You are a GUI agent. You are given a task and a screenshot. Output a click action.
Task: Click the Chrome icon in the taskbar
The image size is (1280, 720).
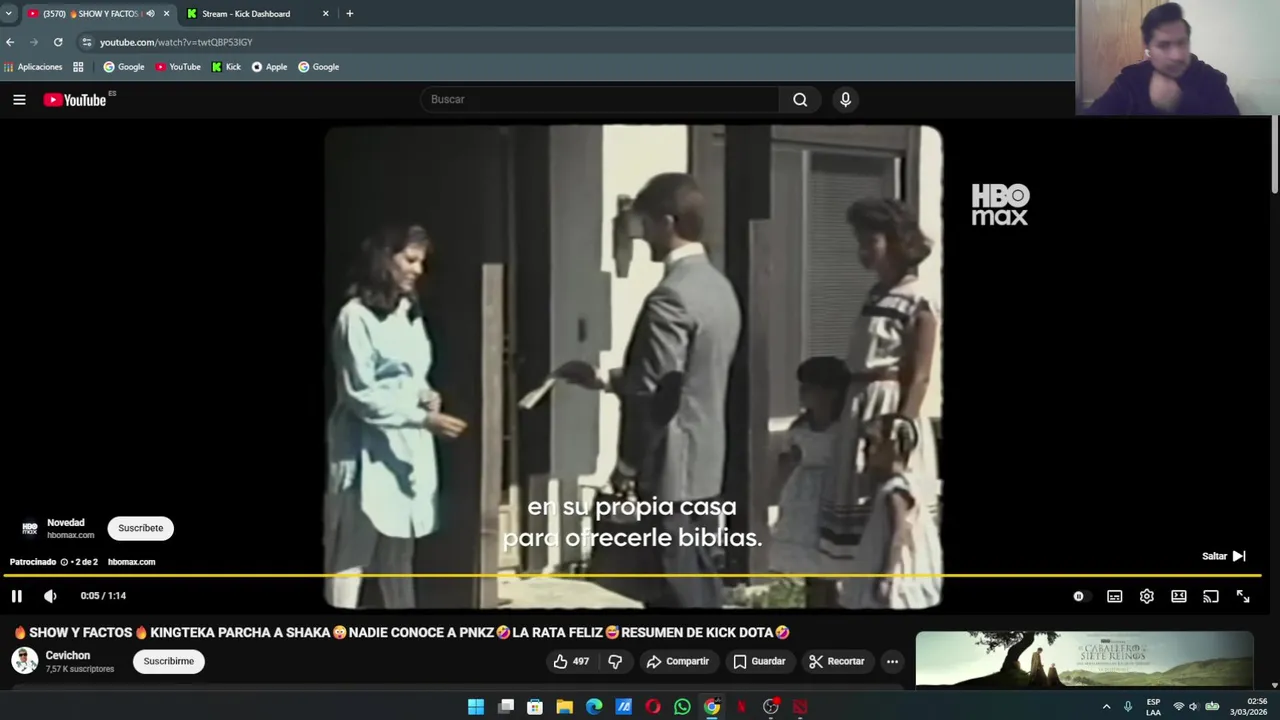712,707
